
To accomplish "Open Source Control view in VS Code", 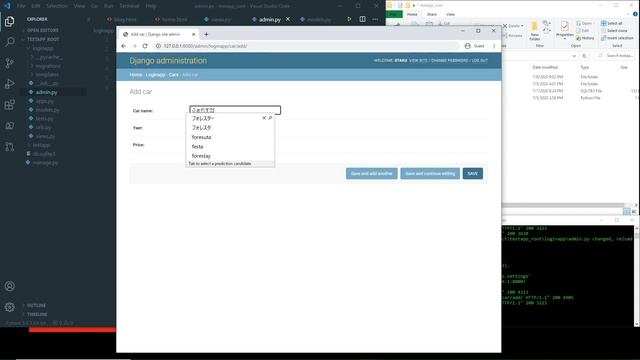I will (9, 63).
